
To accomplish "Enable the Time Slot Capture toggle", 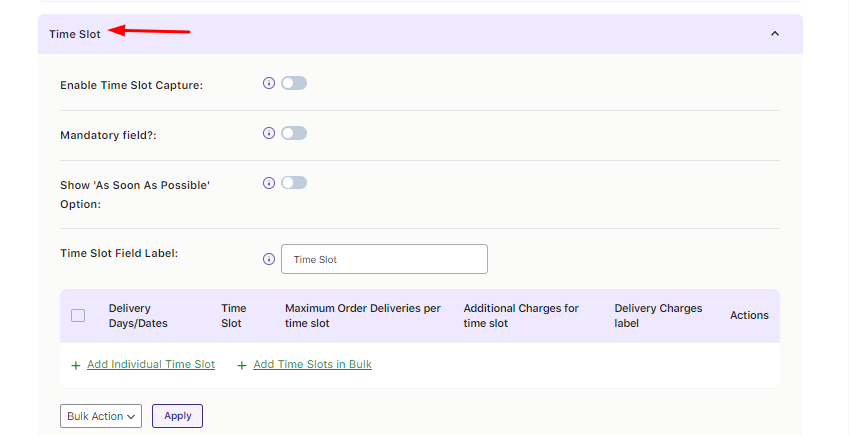I will tap(294, 84).
